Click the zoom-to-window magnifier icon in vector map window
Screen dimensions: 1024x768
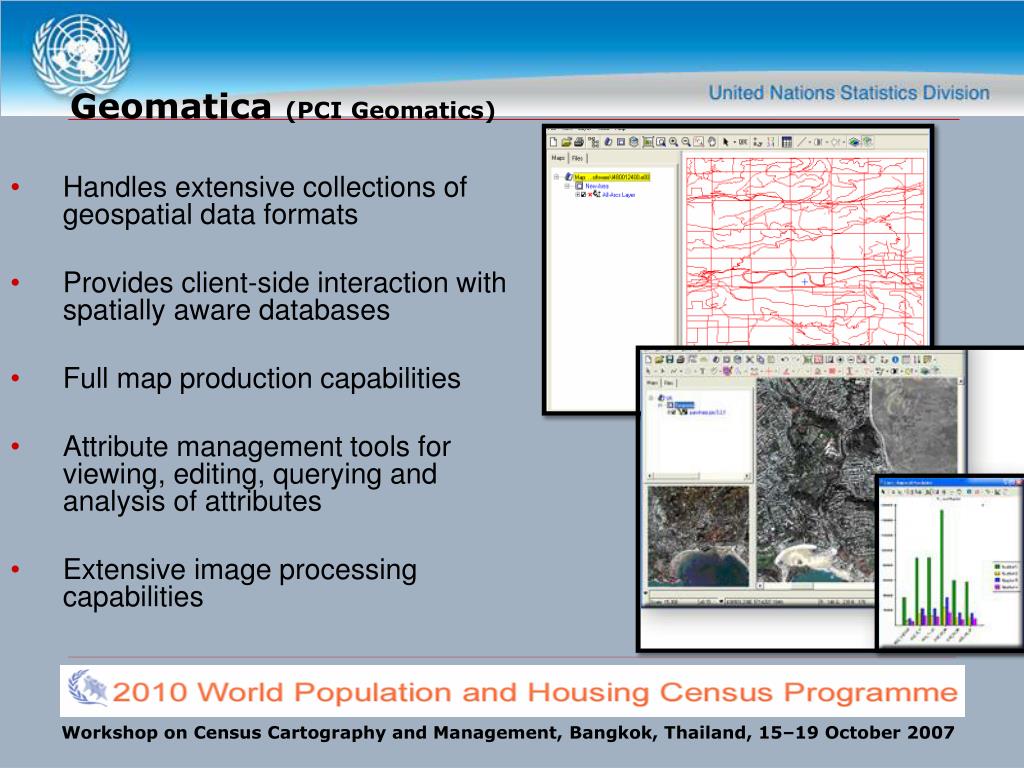661,142
